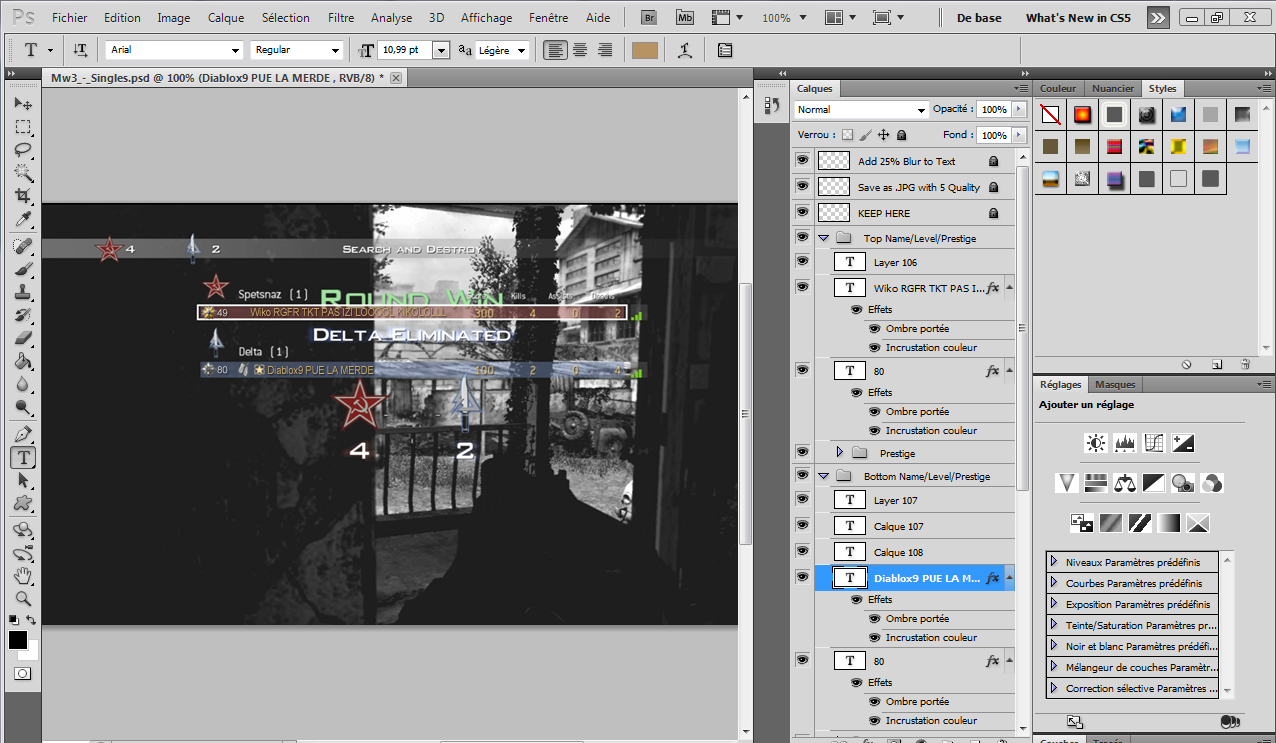Image resolution: width=1276 pixels, height=743 pixels.
Task: Select the Eraser tool
Action: tap(22, 339)
